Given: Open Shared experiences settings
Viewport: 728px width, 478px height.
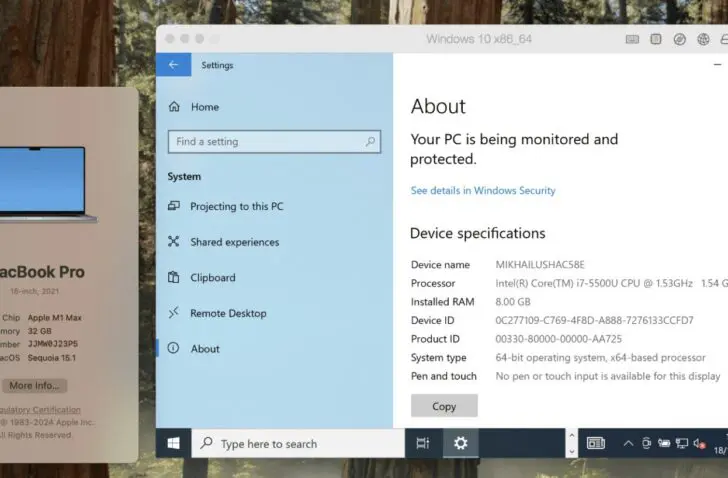Looking at the screenshot, I should (x=234, y=242).
